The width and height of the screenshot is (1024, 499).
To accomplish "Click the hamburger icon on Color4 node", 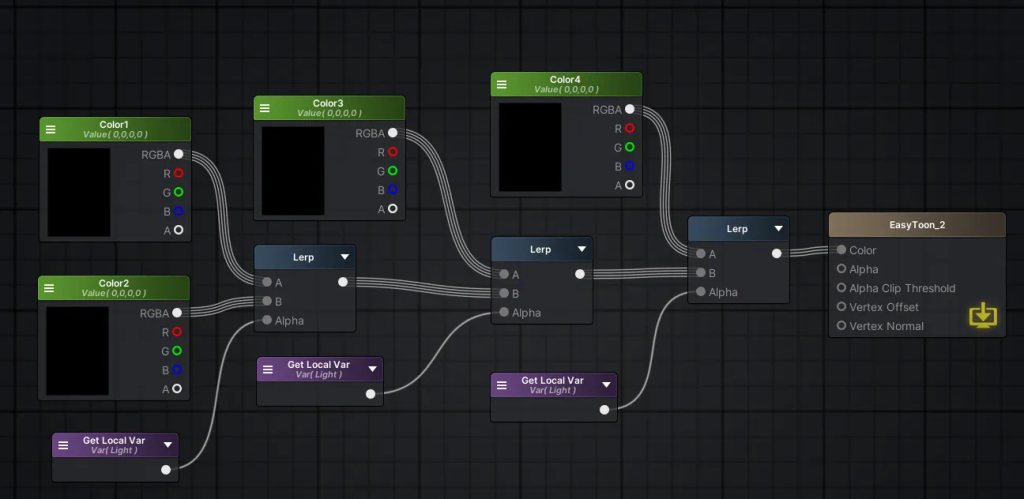I will (502, 85).
